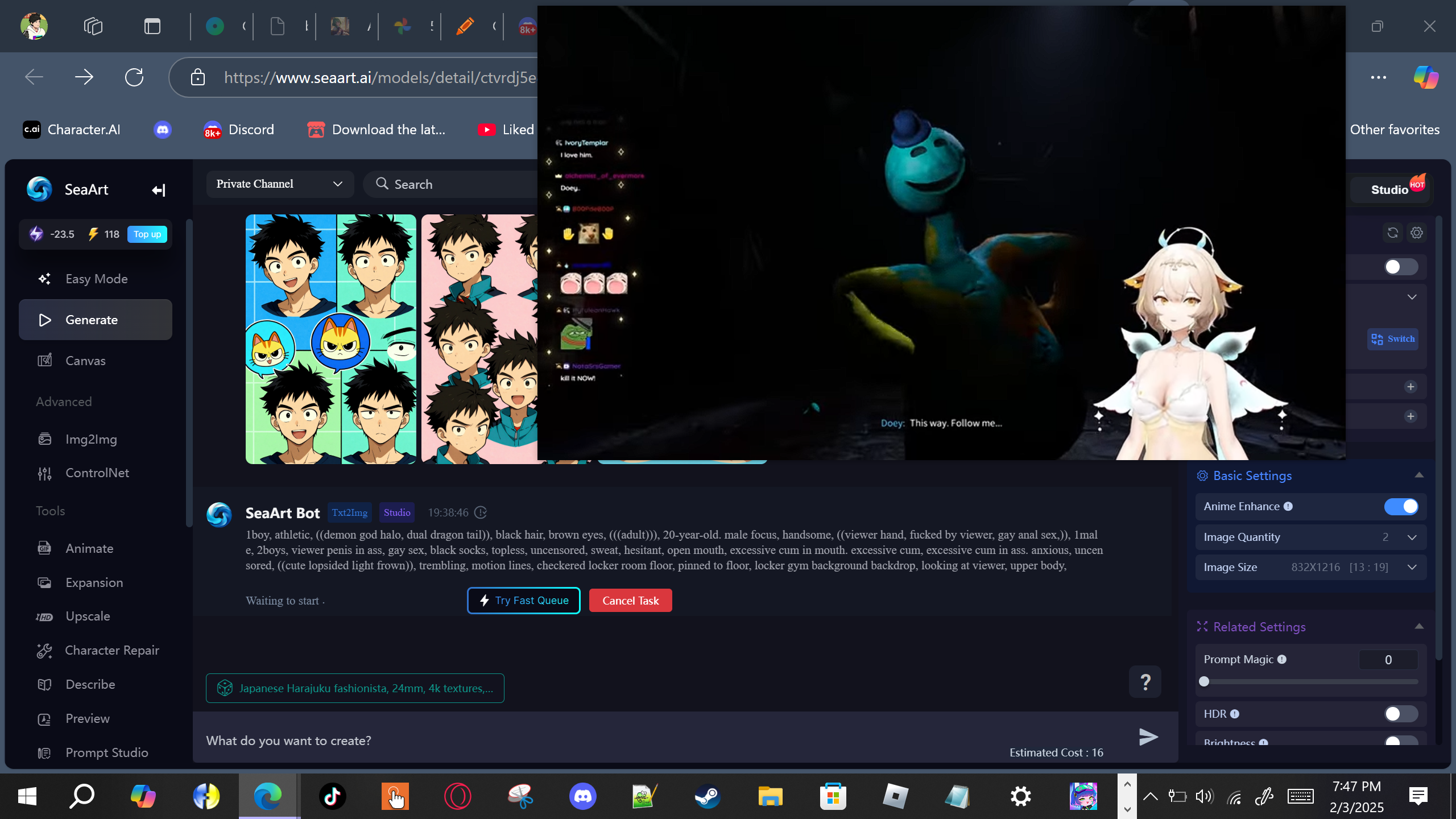
Task: Collapse the Related Settings section
Action: 1419,627
